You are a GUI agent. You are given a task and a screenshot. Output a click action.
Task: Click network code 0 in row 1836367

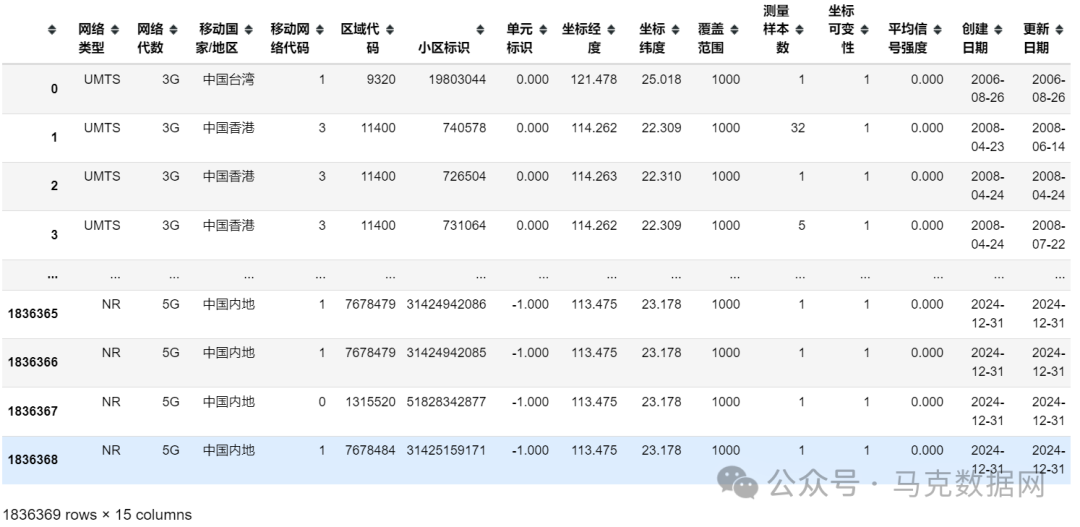tap(322, 402)
